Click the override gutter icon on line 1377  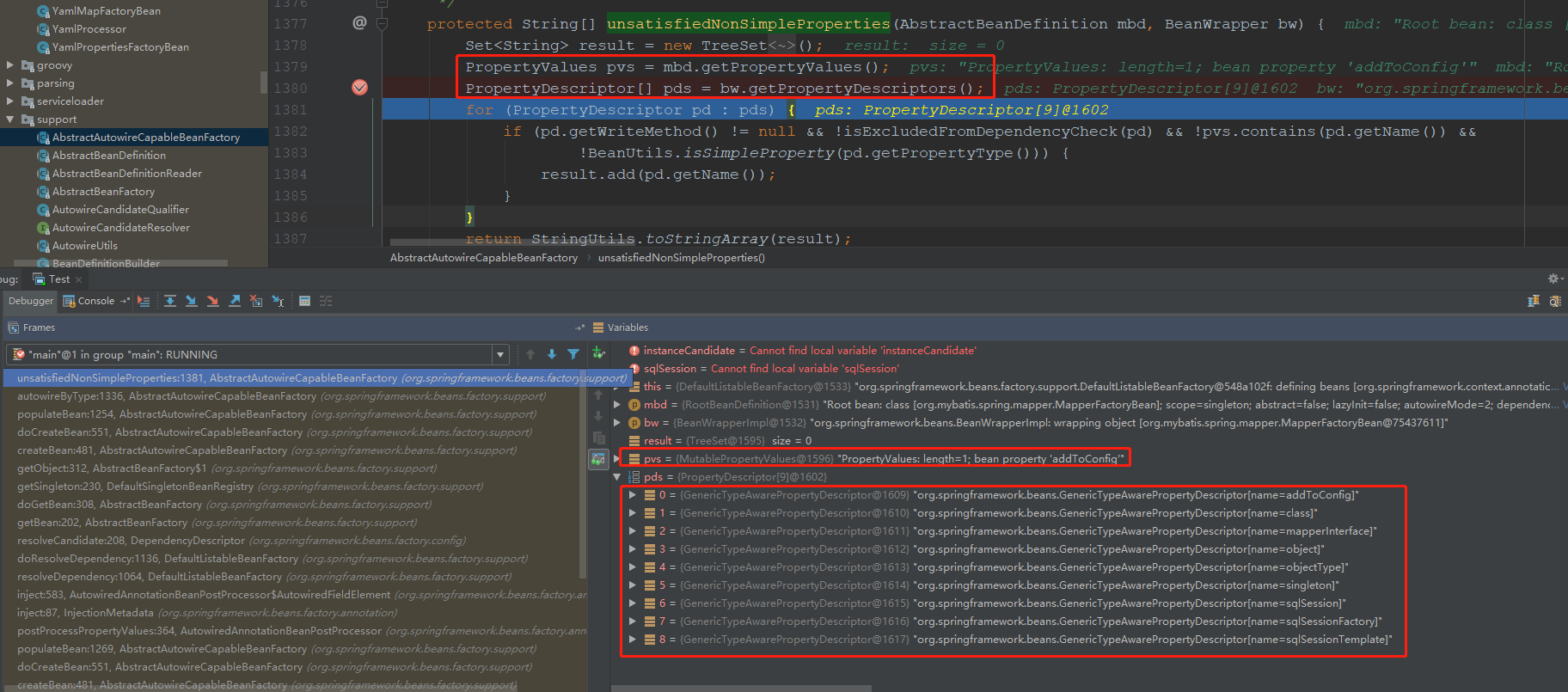[359, 23]
